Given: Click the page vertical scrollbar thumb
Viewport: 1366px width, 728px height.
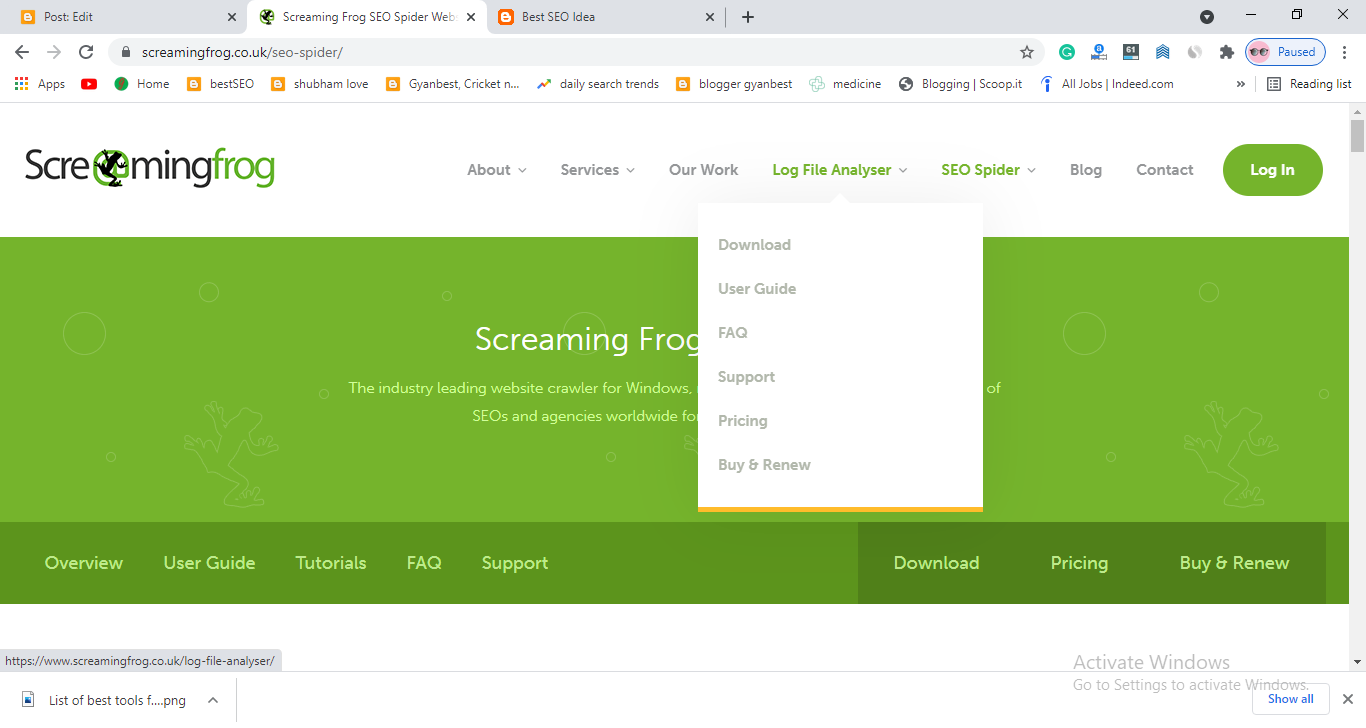Looking at the screenshot, I should click(1357, 136).
